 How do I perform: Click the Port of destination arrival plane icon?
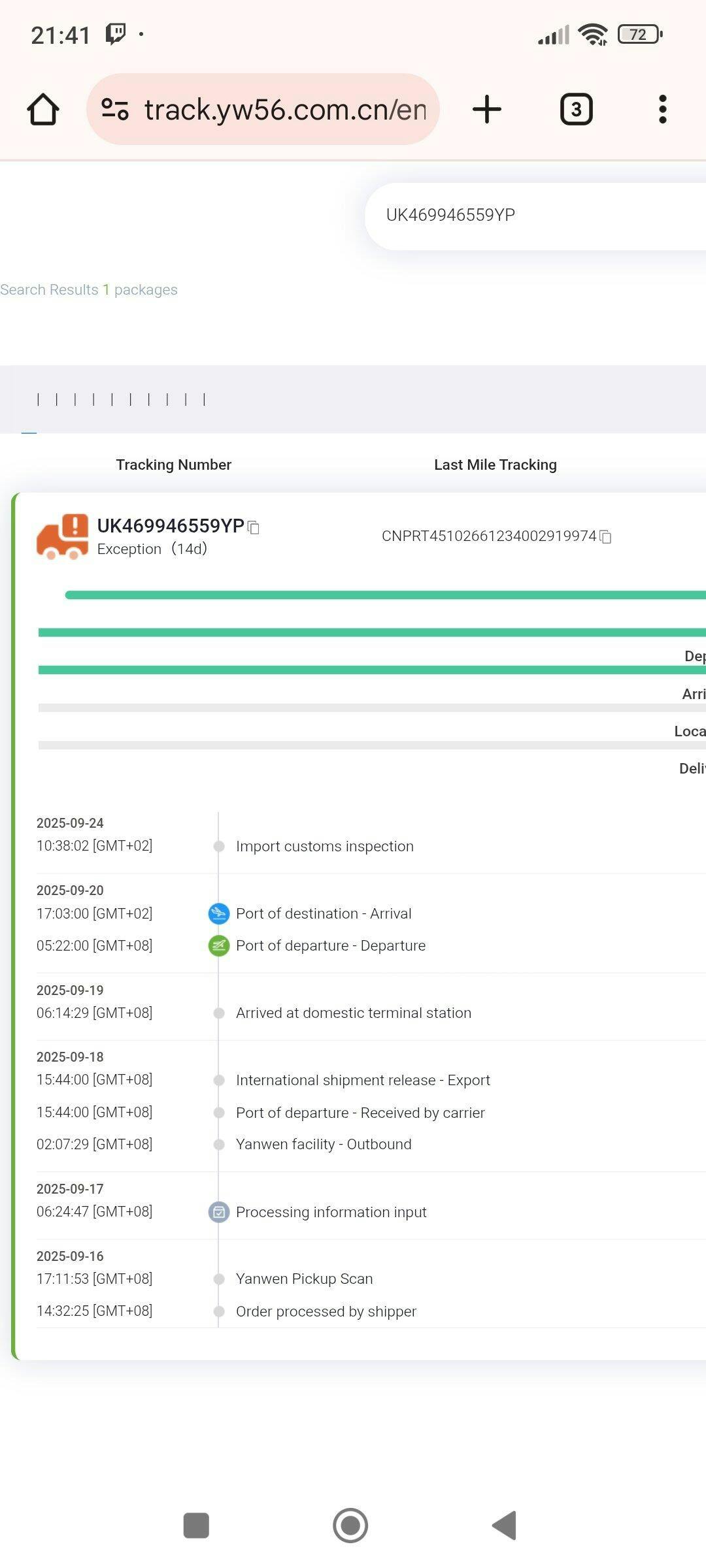(218, 913)
